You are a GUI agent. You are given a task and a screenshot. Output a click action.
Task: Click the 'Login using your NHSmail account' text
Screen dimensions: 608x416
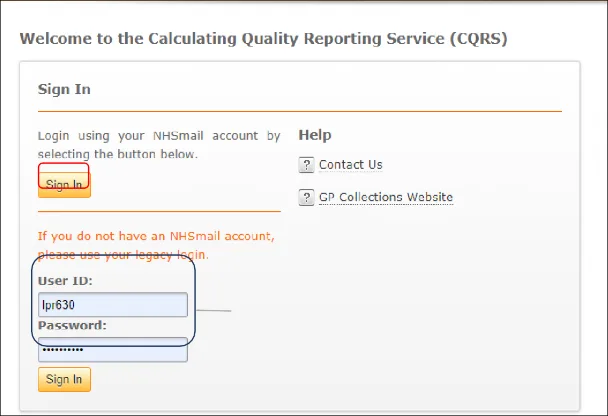(159, 145)
